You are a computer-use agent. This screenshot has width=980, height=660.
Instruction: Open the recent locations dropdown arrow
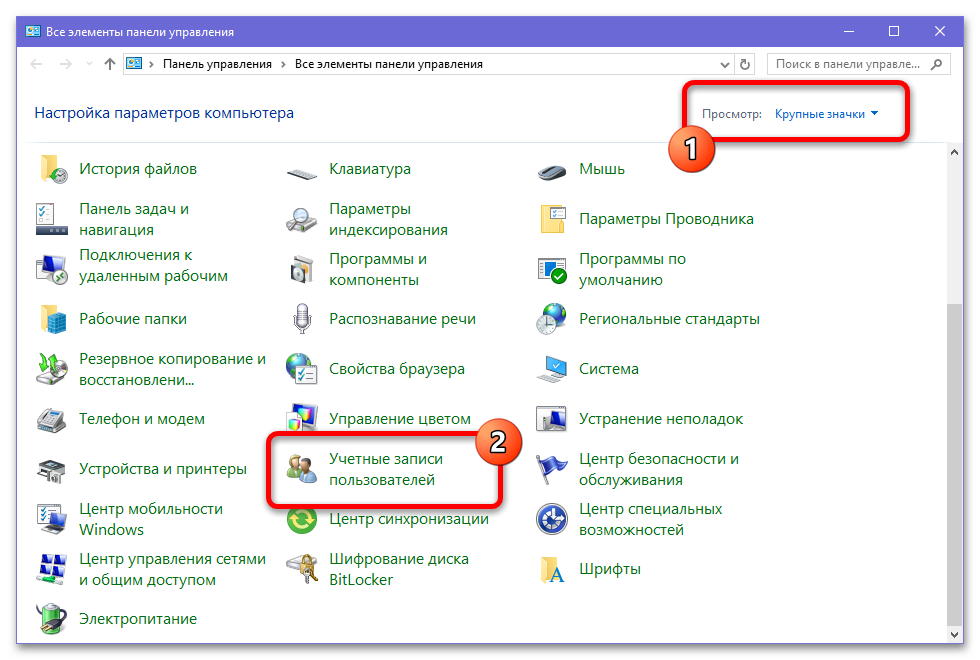(x=89, y=64)
